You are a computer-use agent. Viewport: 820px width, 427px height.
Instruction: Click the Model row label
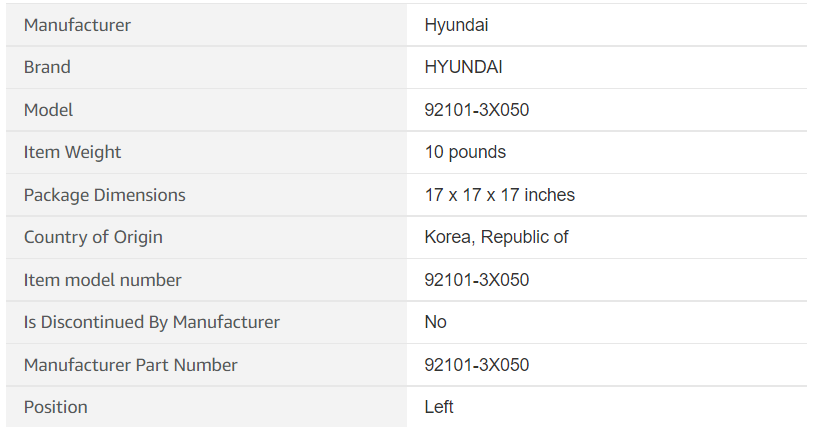tap(49, 110)
